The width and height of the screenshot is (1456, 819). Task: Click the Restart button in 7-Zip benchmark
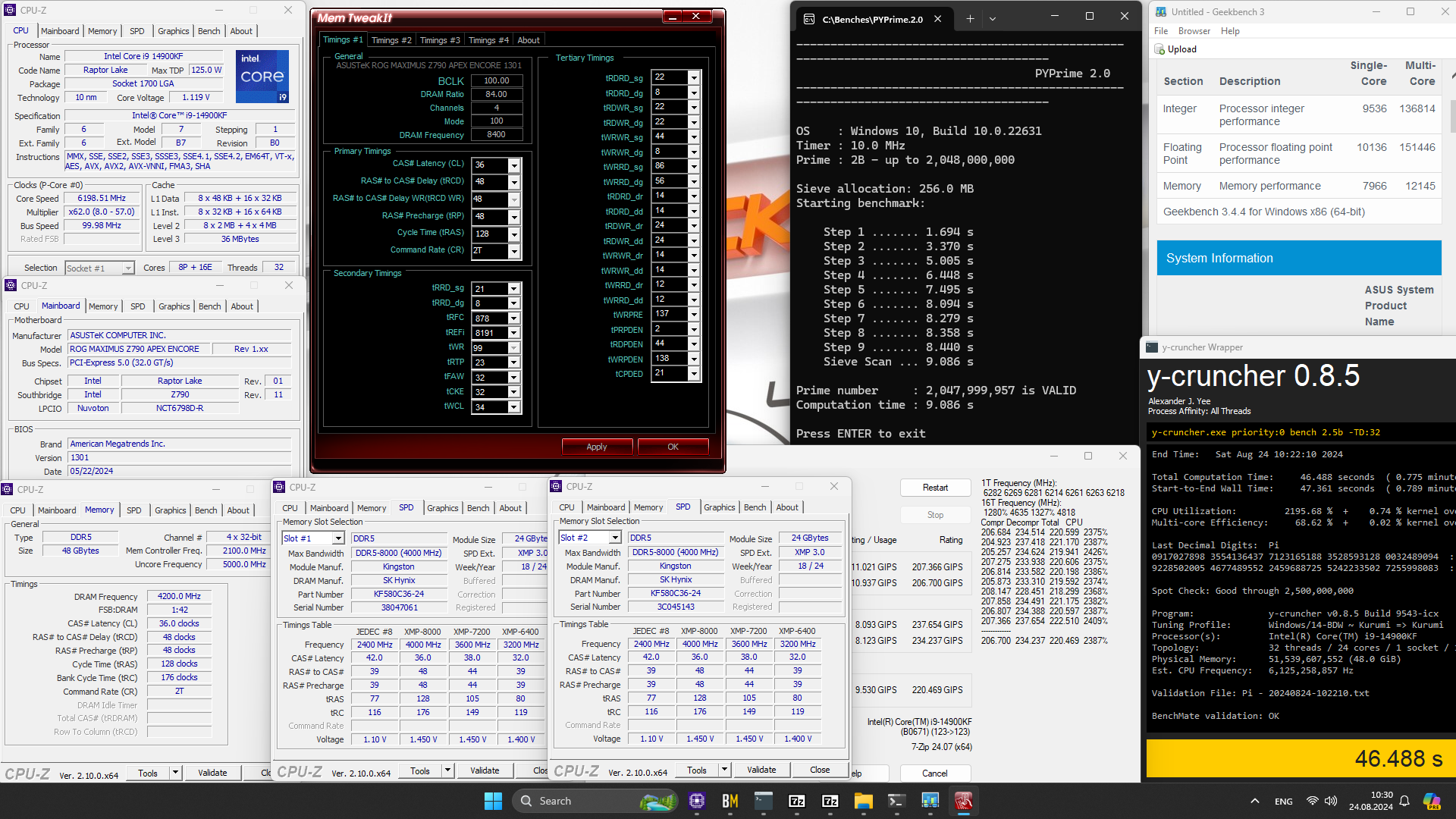point(935,488)
